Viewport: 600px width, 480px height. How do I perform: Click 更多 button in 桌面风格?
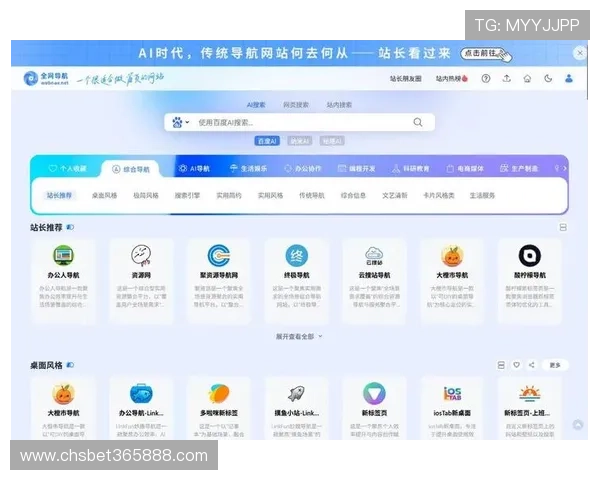click(x=555, y=365)
